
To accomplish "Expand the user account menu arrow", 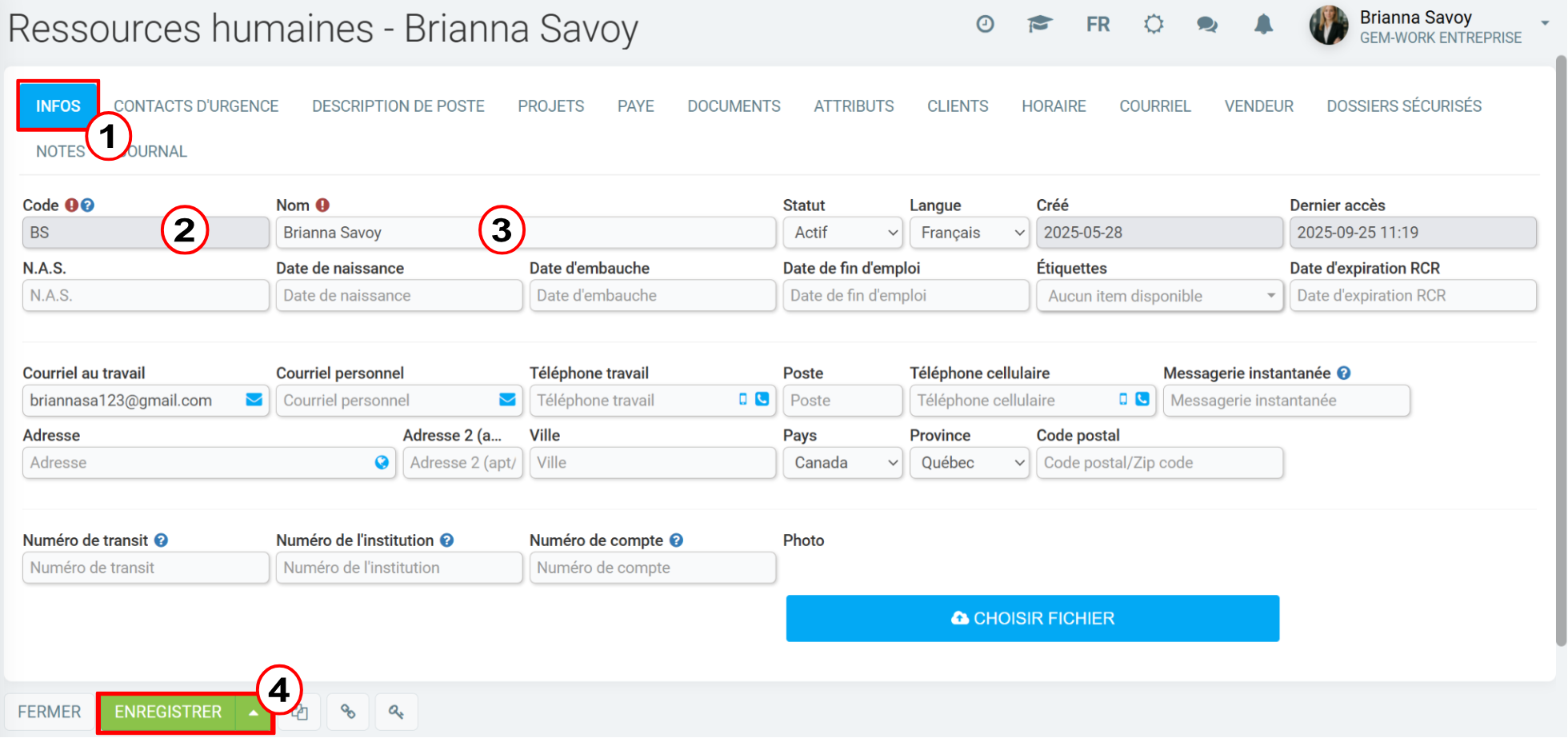I will pyautogui.click(x=1545, y=23).
